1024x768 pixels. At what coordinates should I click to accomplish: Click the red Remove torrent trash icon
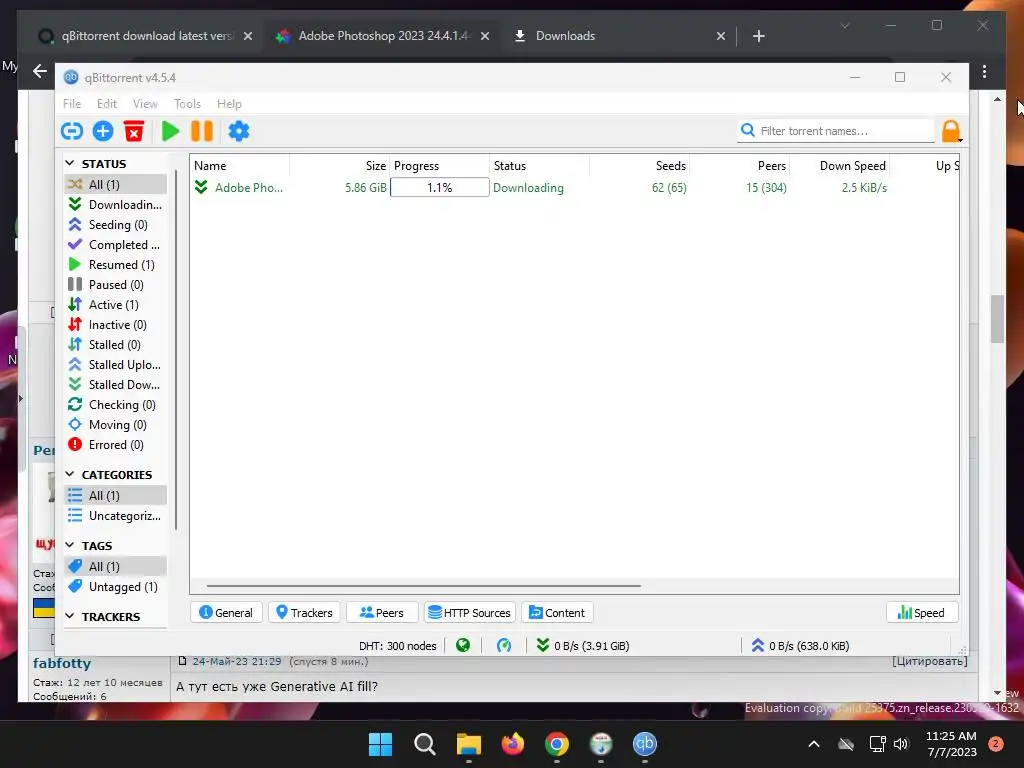(134, 131)
